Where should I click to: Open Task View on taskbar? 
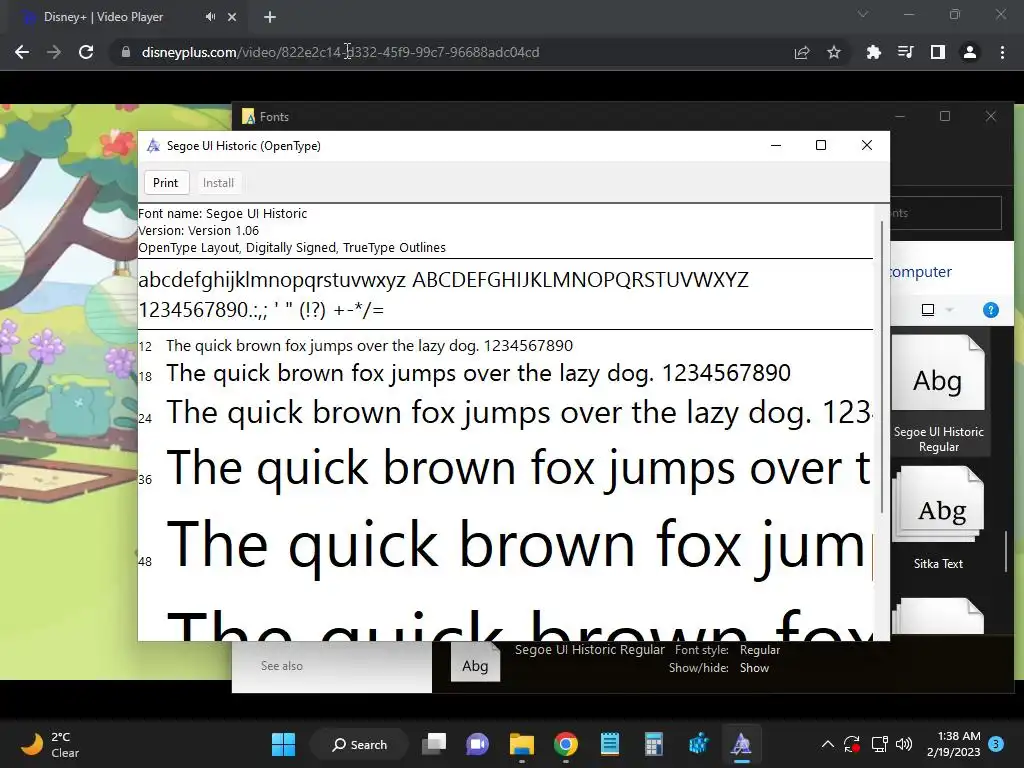[x=434, y=744]
